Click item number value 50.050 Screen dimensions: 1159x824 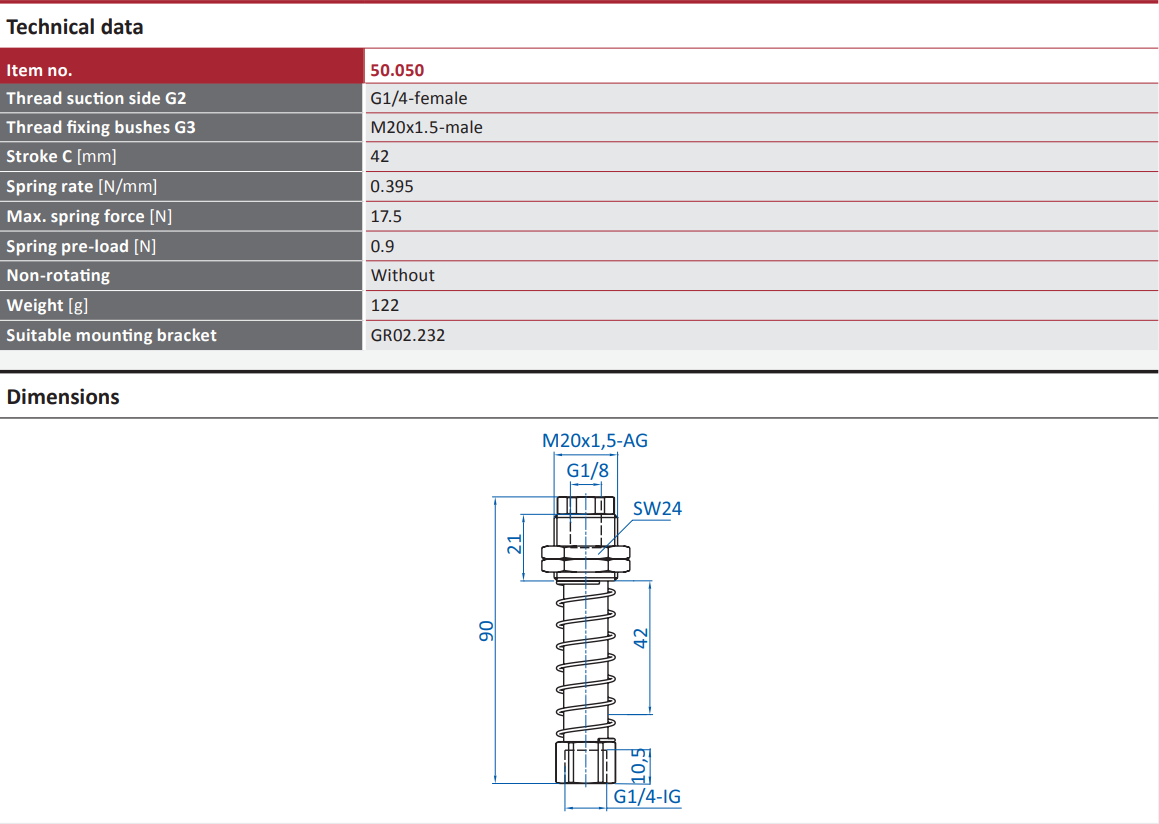397,70
